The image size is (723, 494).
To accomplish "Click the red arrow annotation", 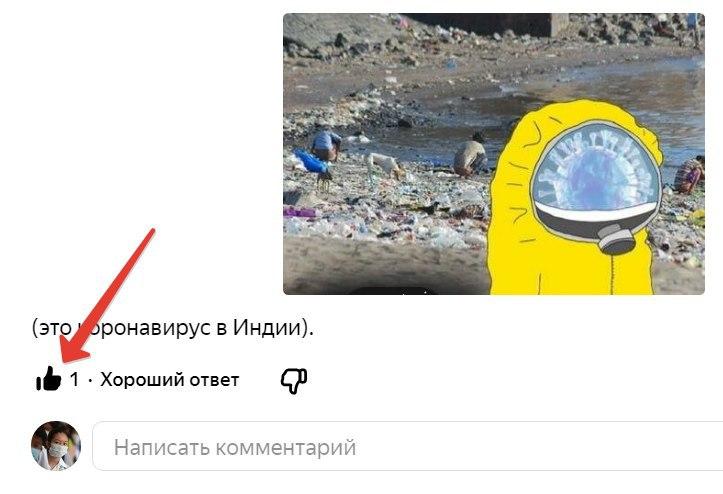I will 105,296.
